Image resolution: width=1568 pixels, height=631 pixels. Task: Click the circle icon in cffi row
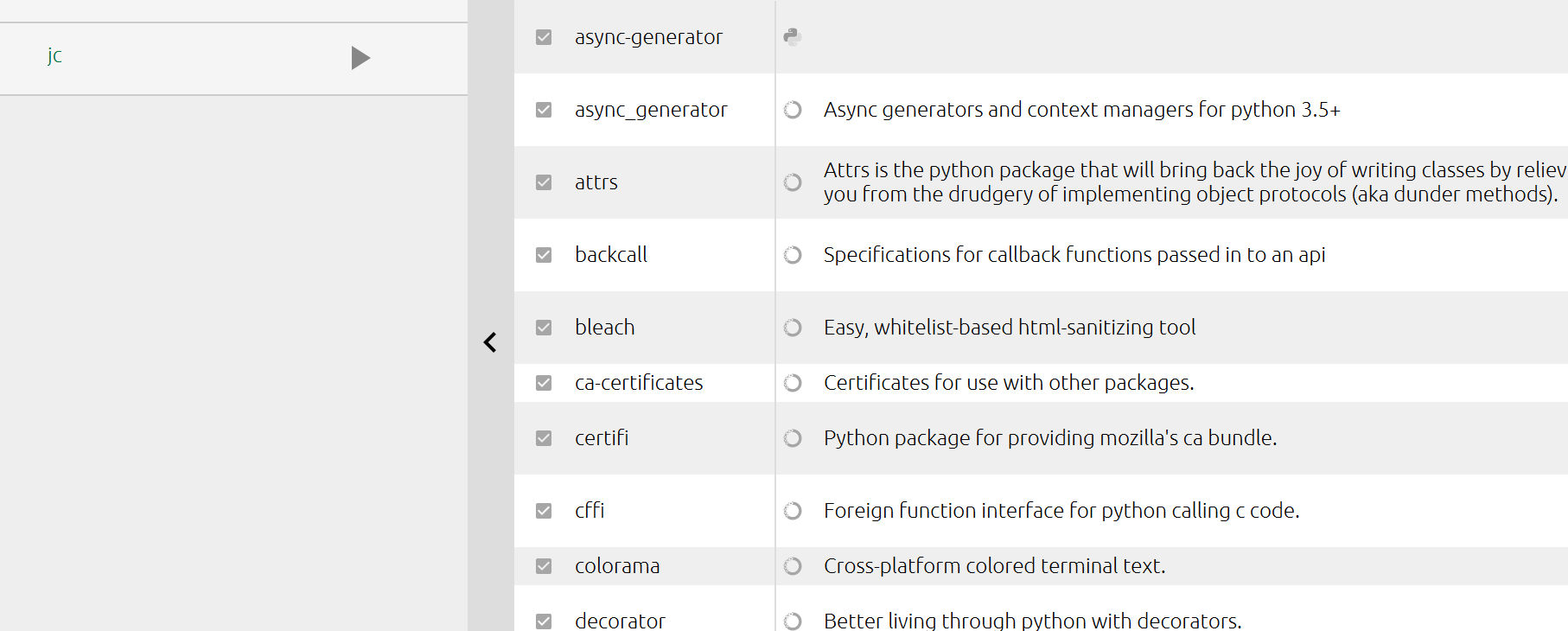pos(792,511)
